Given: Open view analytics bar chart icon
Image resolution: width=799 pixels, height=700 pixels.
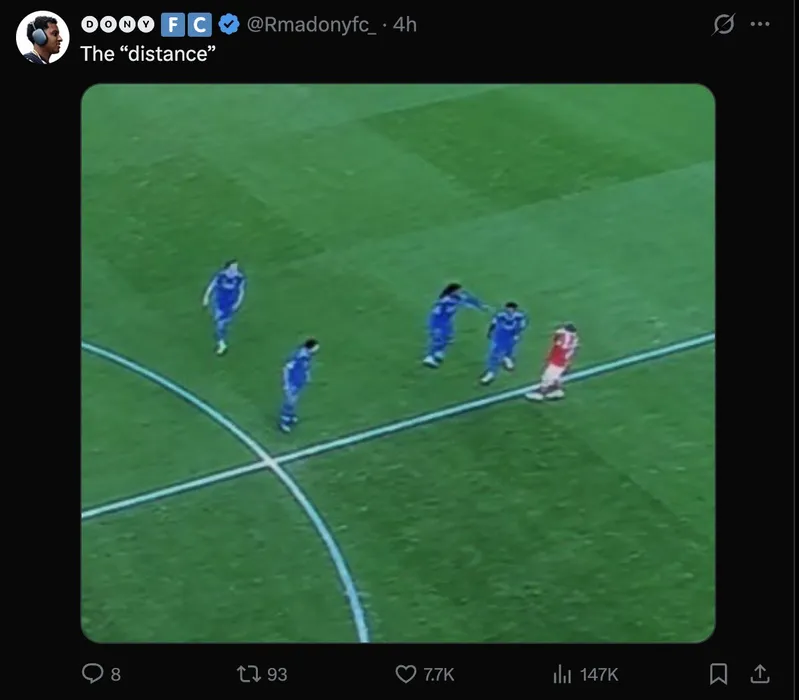Looking at the screenshot, I should 563,674.
